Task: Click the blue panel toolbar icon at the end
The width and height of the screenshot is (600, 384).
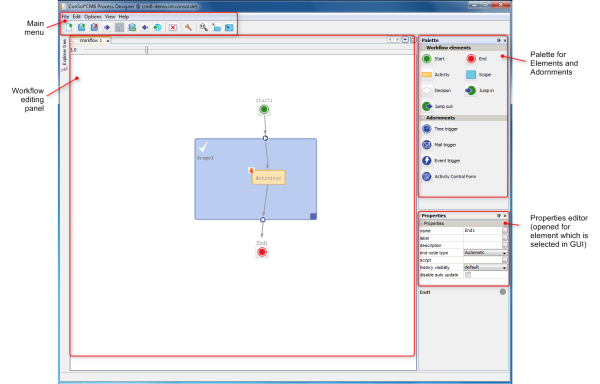Action: coord(229,28)
